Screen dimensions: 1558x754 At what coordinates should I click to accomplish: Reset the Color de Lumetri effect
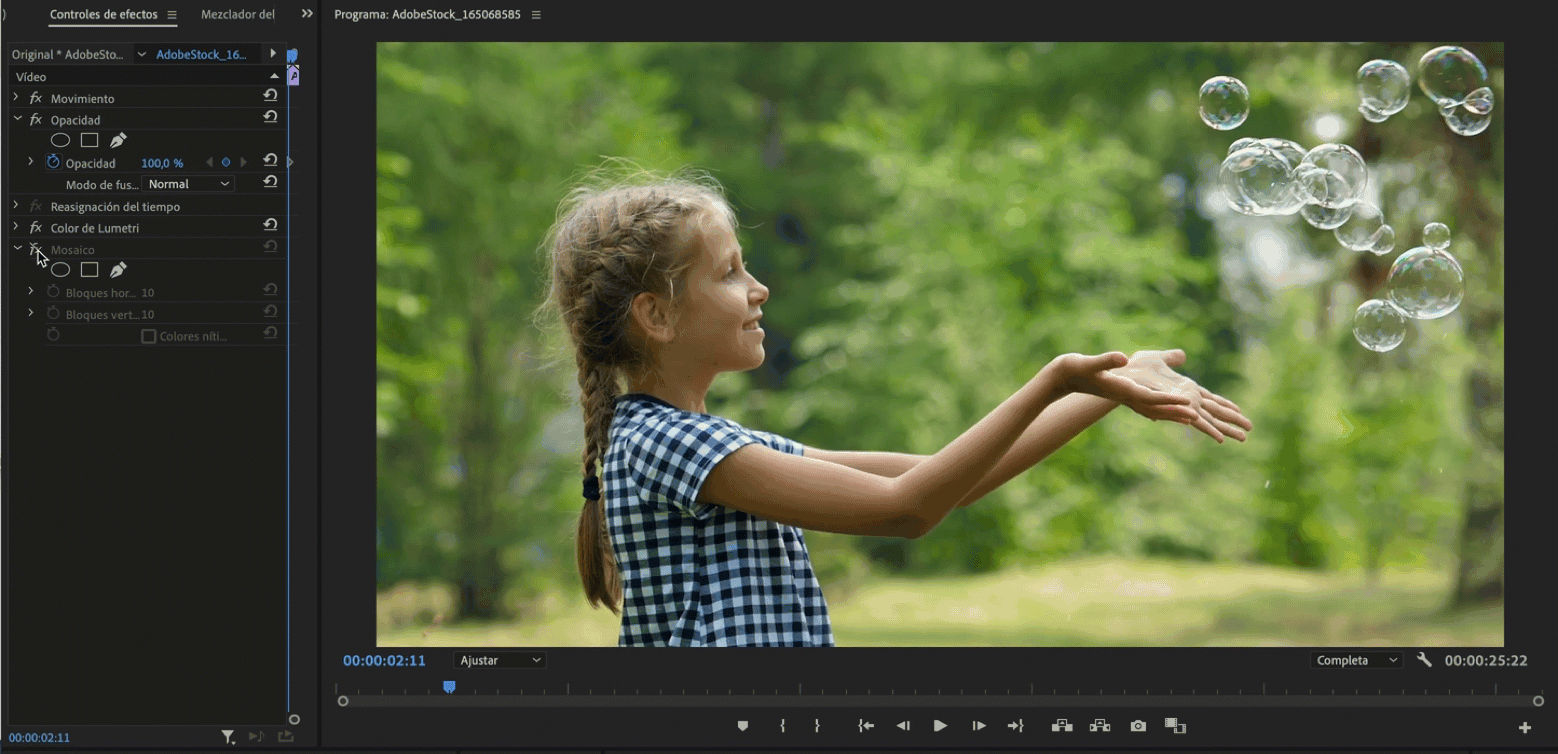pyautogui.click(x=270, y=226)
